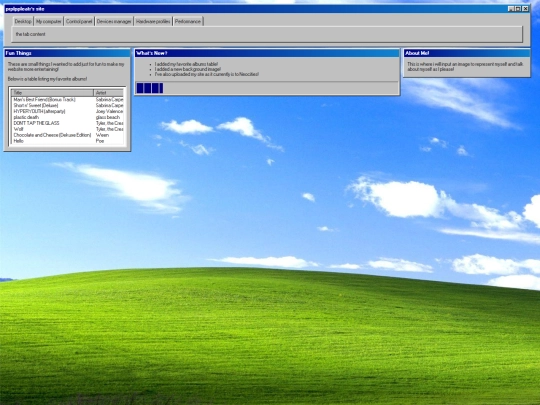Select the Chocolate and Cheese album row
Image resolution: width=540 pixels, height=405 pixels.
(x=68, y=135)
